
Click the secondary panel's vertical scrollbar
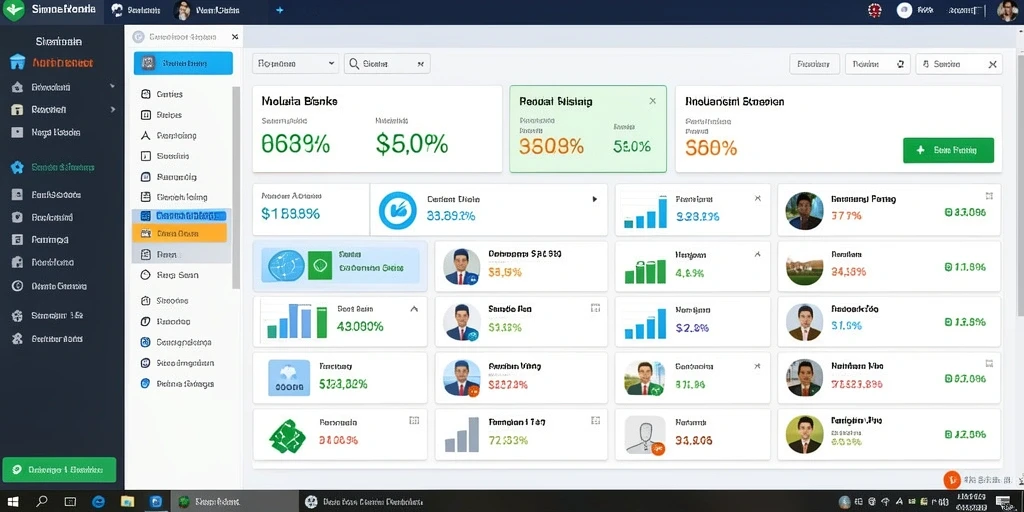pyautogui.click(x=236, y=187)
